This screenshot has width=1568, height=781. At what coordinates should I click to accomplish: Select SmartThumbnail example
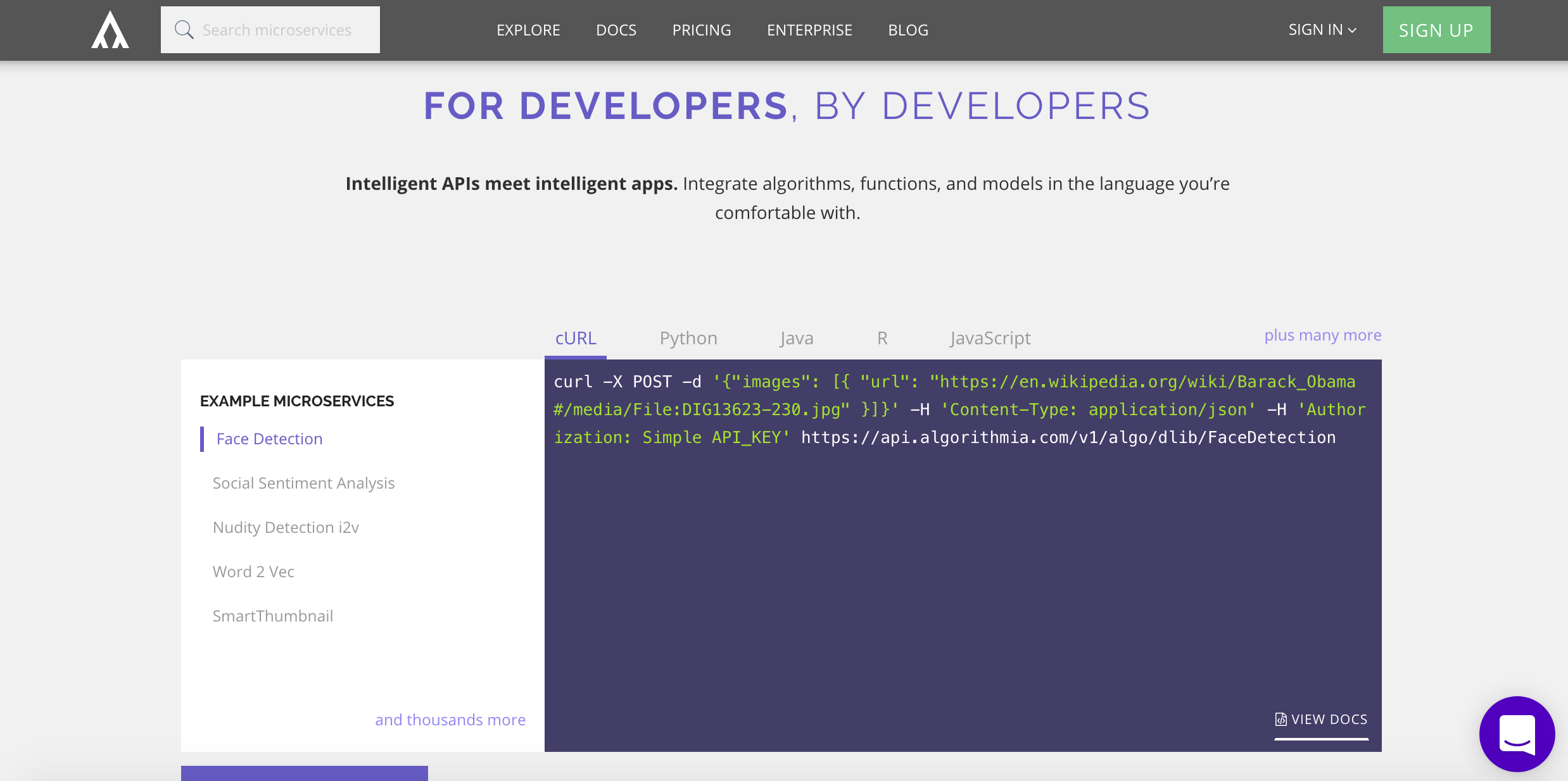click(273, 616)
